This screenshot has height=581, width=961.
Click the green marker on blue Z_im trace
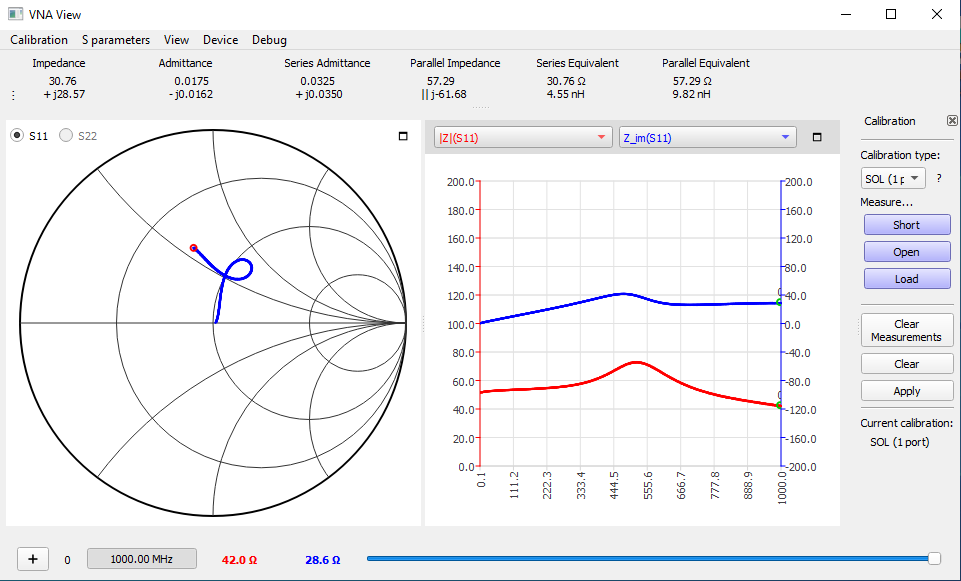click(x=780, y=302)
